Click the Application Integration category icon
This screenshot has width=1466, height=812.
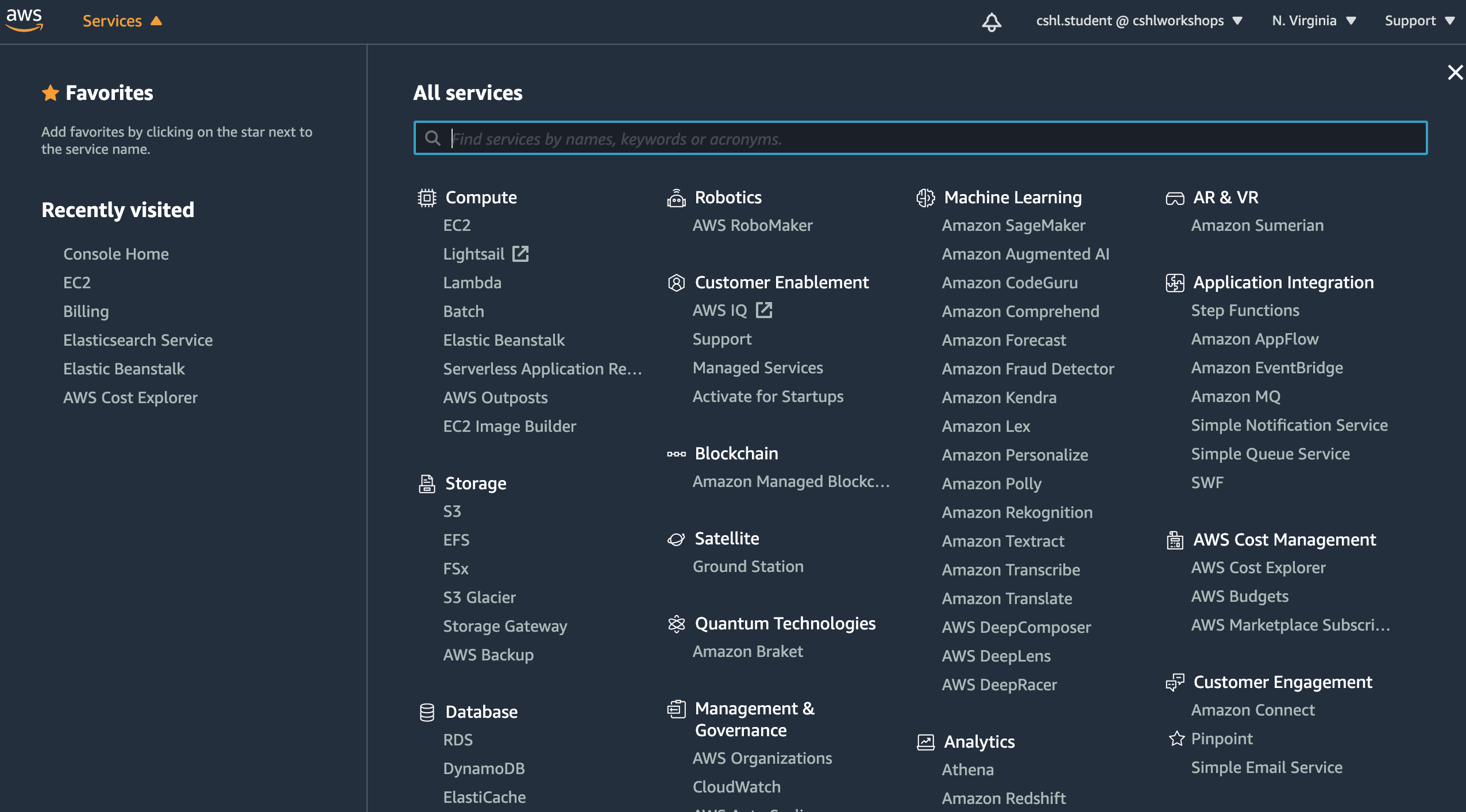click(1174, 282)
